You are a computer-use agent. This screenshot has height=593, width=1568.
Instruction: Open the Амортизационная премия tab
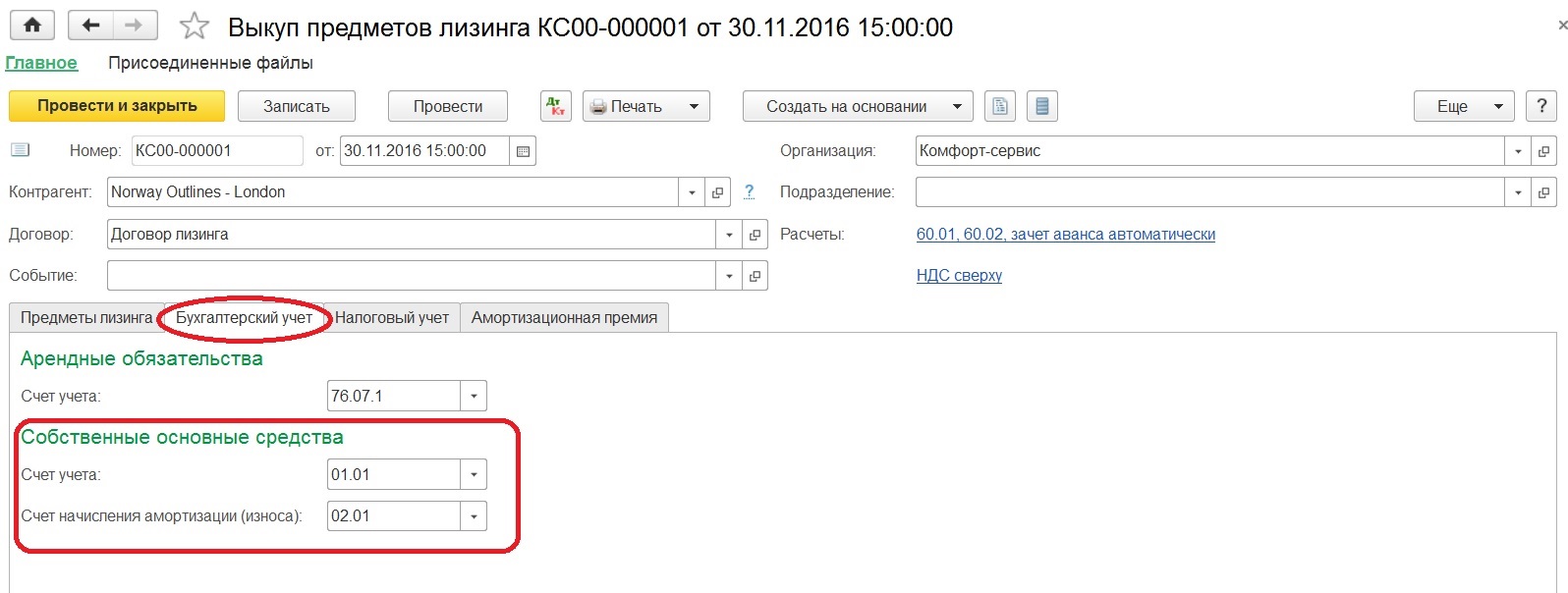pos(564,317)
